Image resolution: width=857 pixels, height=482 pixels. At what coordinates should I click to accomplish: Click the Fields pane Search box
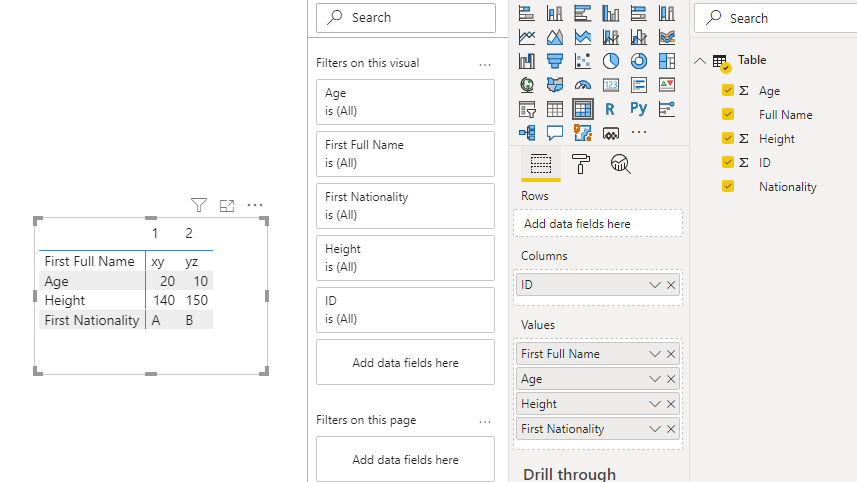click(776, 18)
